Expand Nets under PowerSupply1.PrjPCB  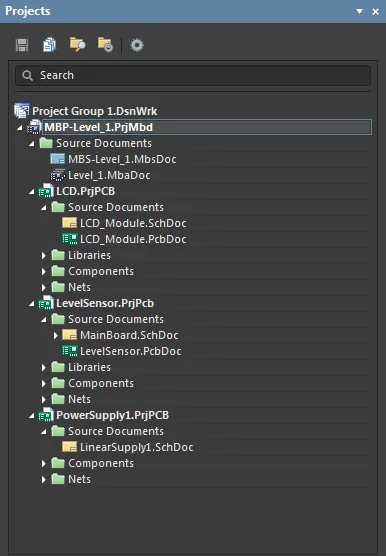[x=44, y=479]
